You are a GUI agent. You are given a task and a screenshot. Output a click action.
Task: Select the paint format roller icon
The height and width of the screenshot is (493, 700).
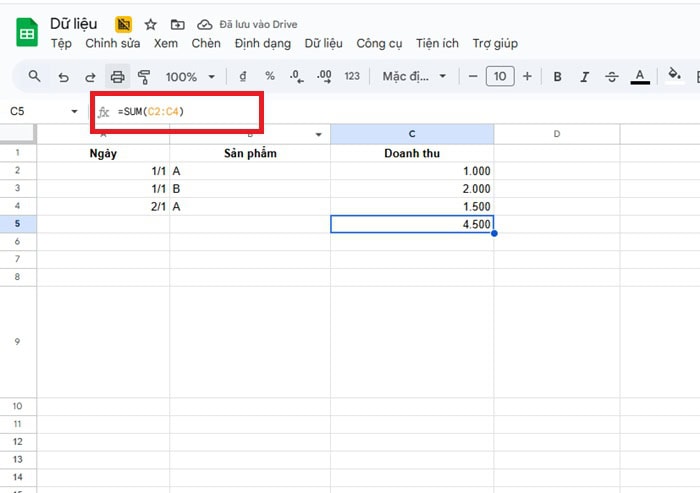coord(144,76)
